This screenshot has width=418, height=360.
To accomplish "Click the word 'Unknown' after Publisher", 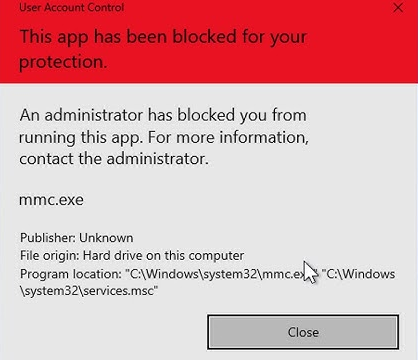I will (106, 238).
